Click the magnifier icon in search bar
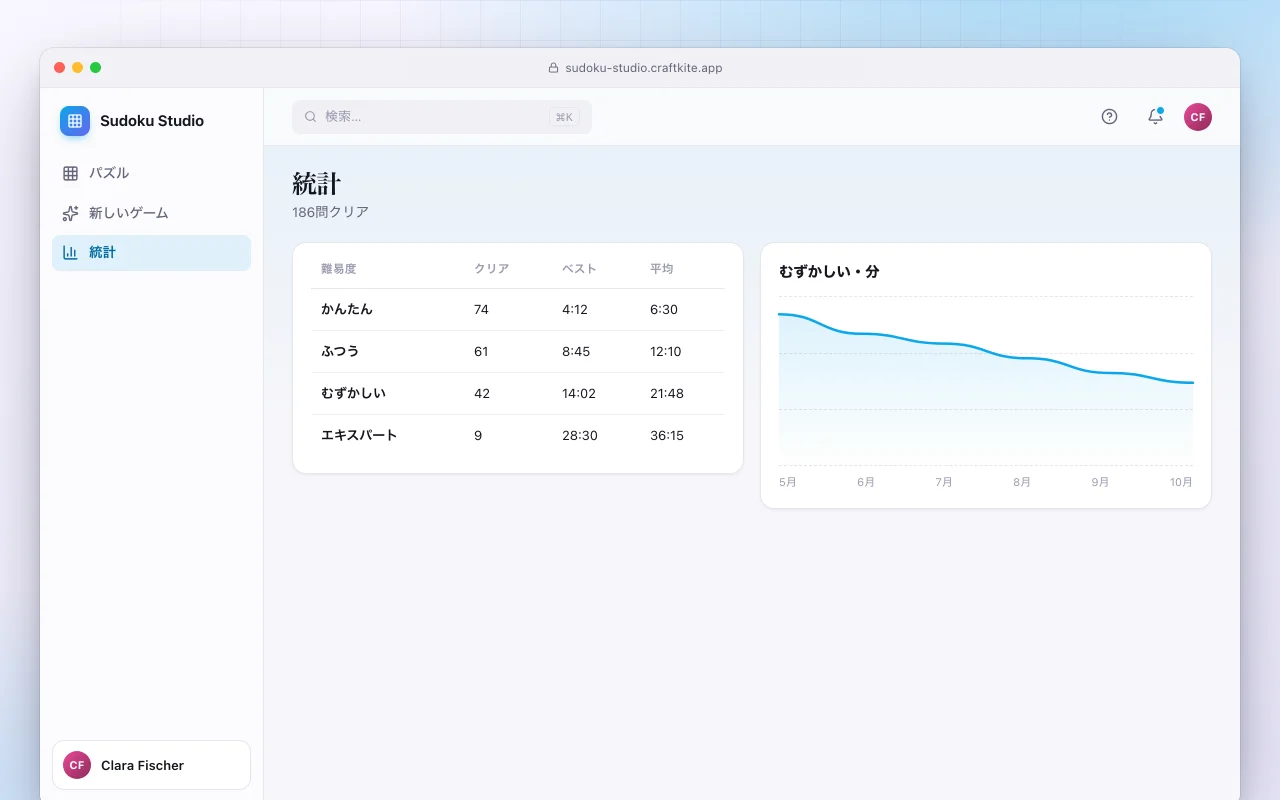Viewport: 1280px width, 800px height. [311, 117]
